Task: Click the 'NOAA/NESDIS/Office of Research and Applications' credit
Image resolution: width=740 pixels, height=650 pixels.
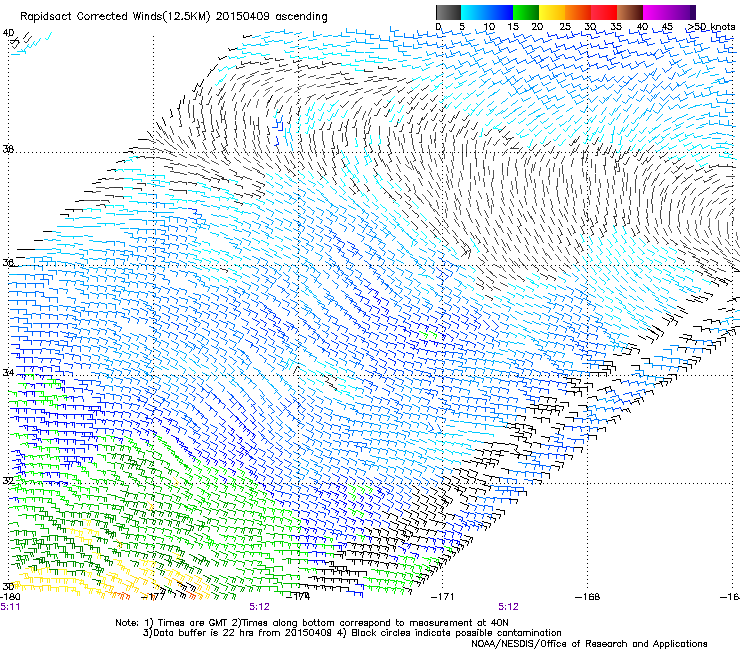Action: [589, 644]
